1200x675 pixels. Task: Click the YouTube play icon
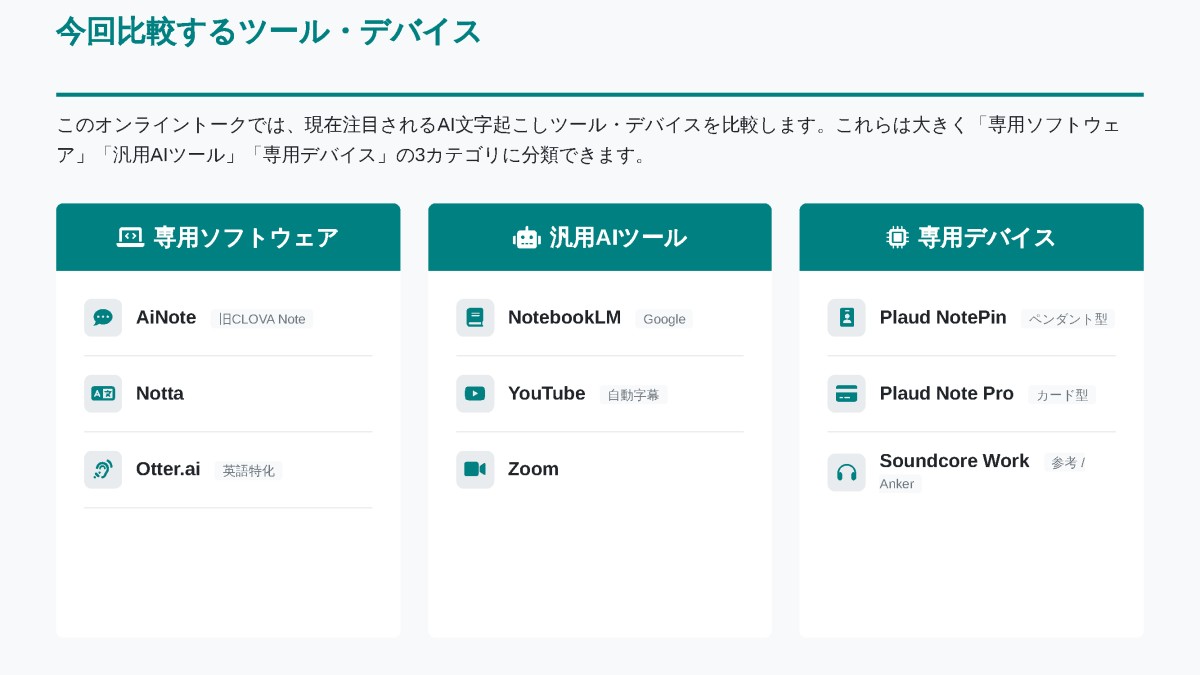(x=475, y=394)
